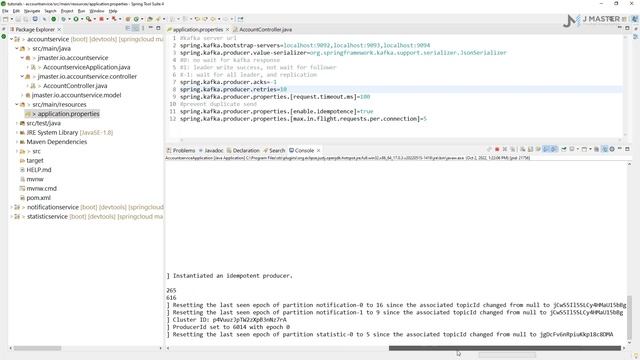Collapse All in Package Explorer
This screenshot has height=360, width=640.
coord(128,28)
